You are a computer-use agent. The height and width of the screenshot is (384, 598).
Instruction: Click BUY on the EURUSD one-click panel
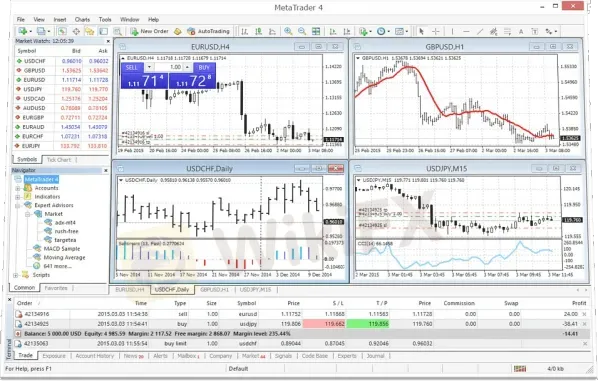(x=204, y=67)
